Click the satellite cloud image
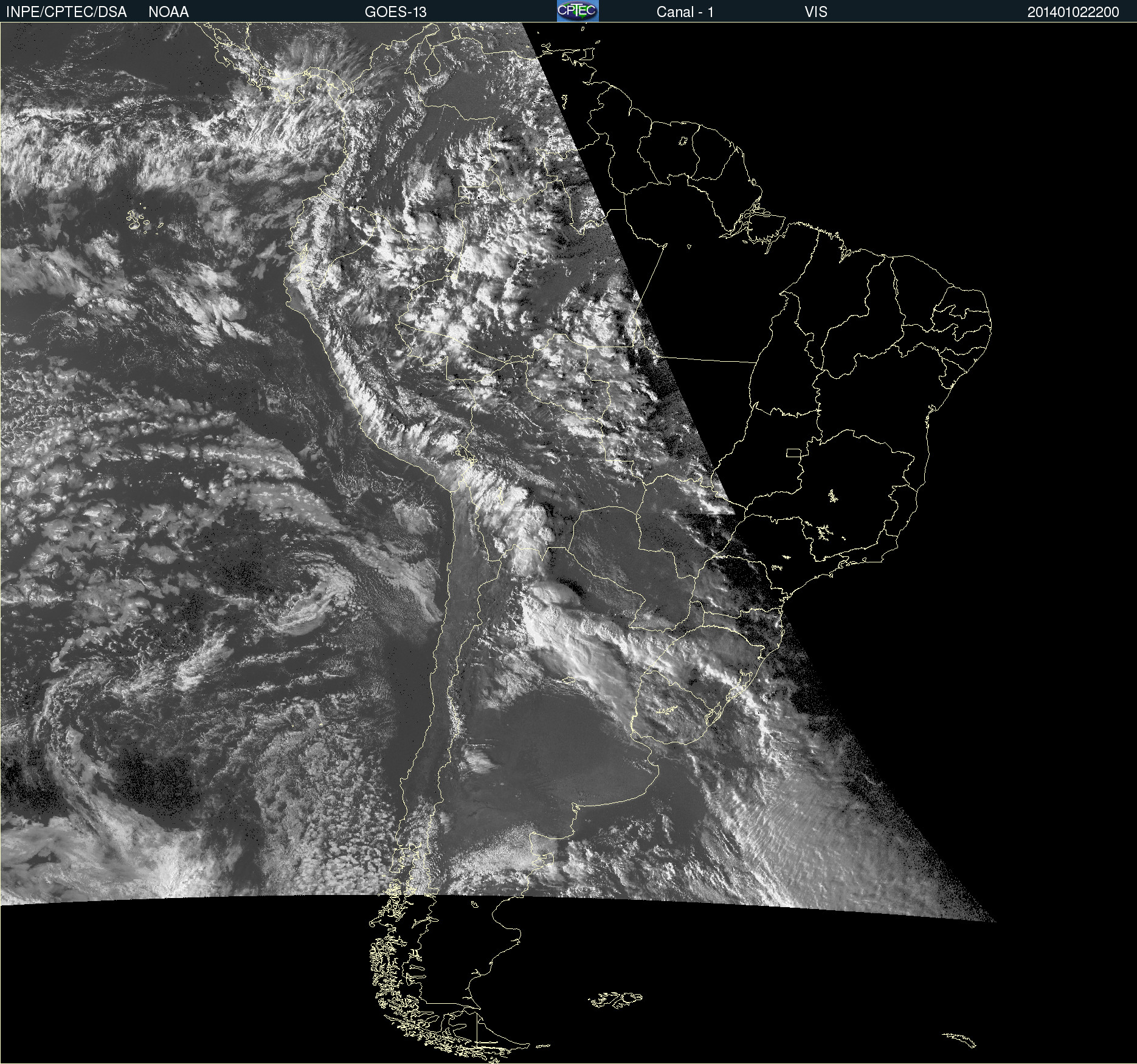The image size is (1137, 1064). click(568, 543)
